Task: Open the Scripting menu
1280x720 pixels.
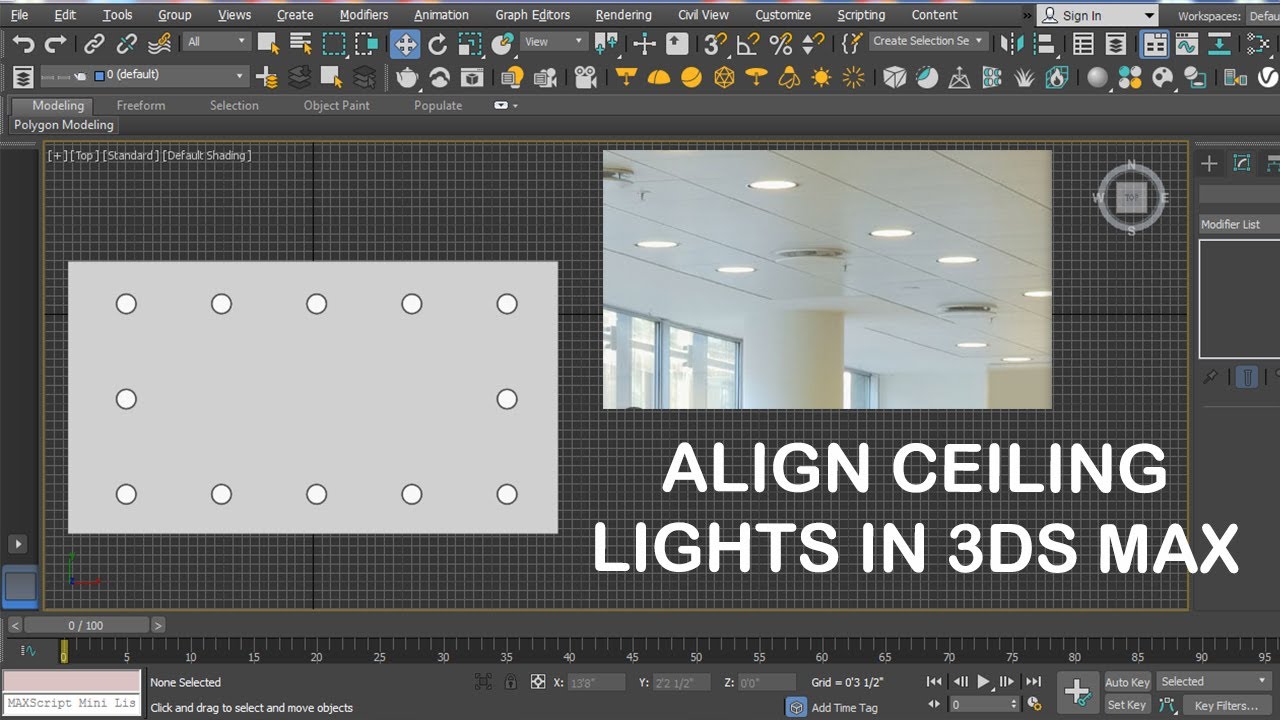Action: click(861, 15)
